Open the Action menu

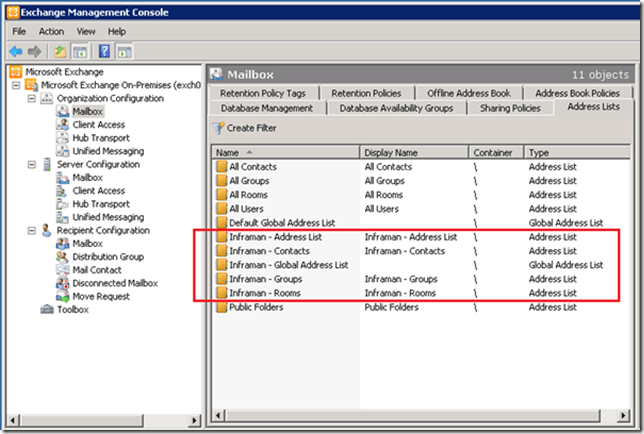(51, 31)
